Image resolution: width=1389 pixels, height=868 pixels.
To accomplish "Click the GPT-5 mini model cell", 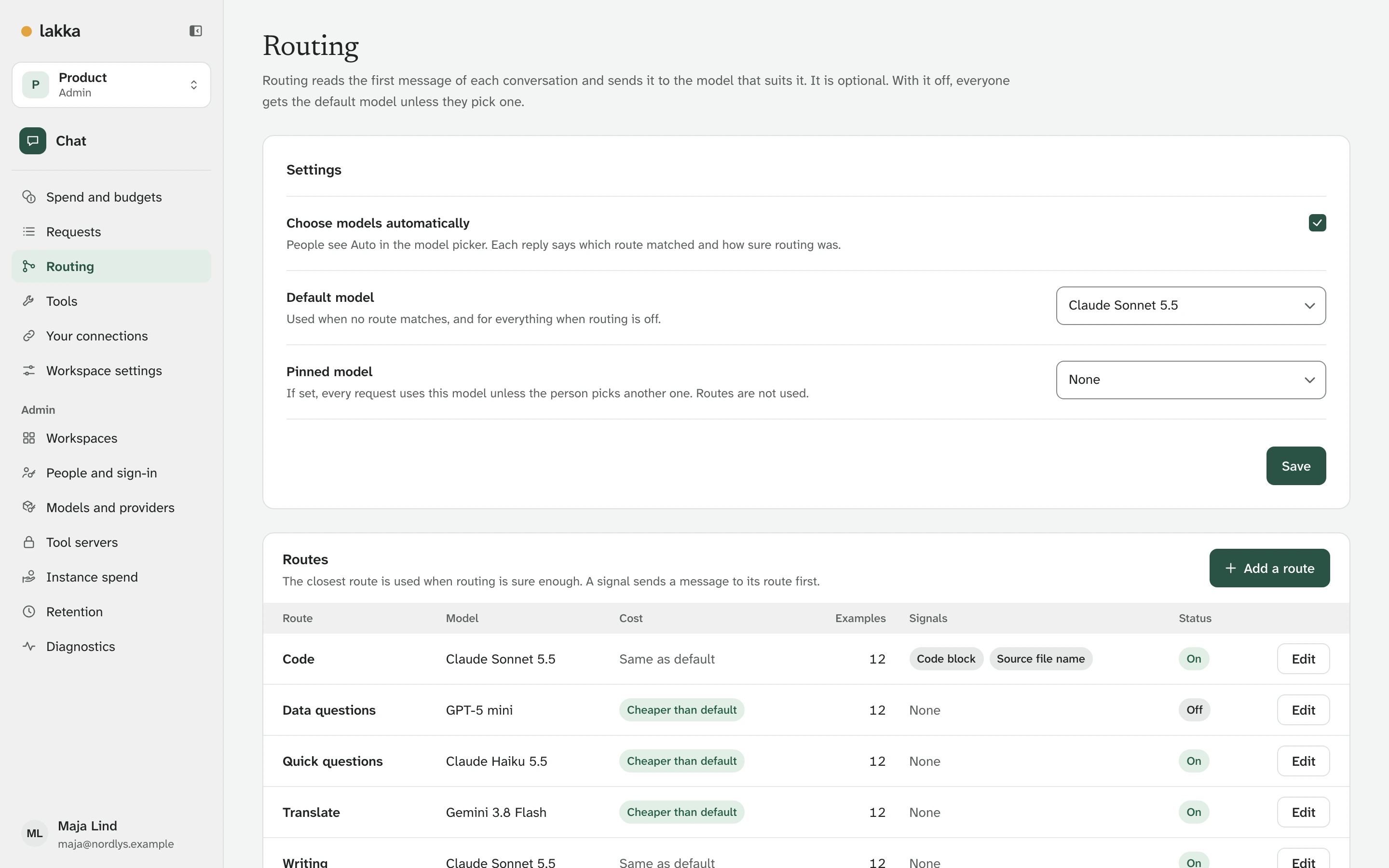I will click(x=479, y=710).
